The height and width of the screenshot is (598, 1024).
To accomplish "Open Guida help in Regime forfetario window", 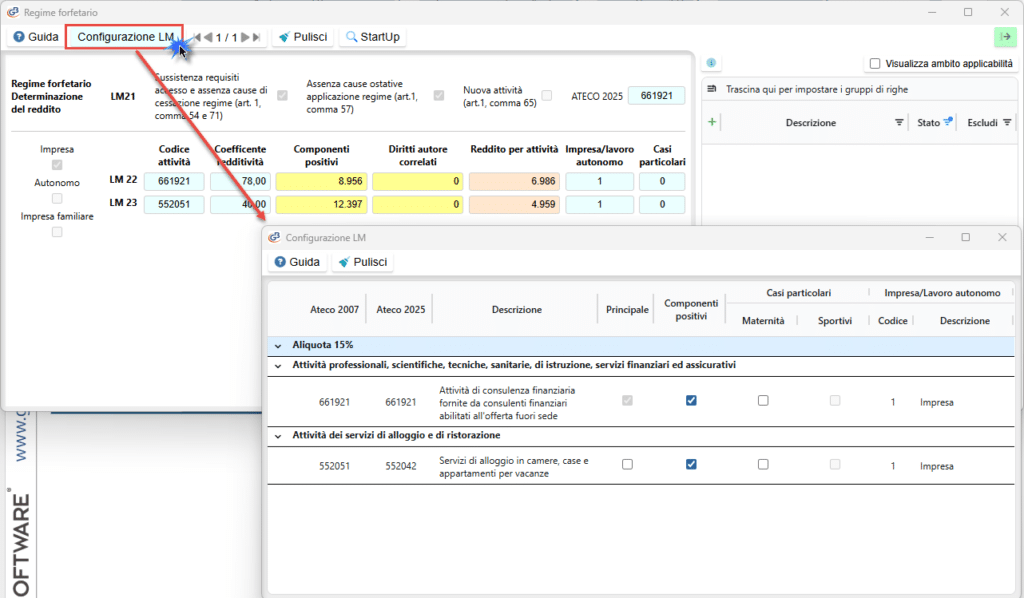I will click(37, 37).
